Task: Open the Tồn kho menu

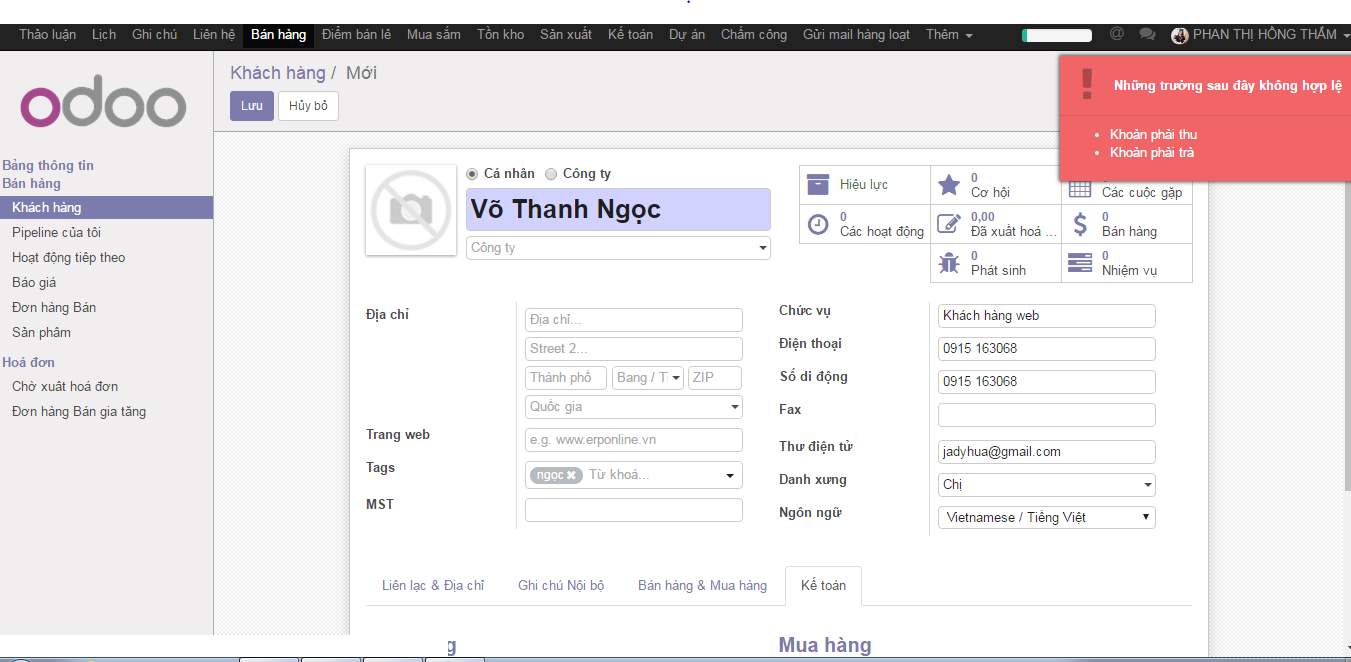Action: (500, 35)
